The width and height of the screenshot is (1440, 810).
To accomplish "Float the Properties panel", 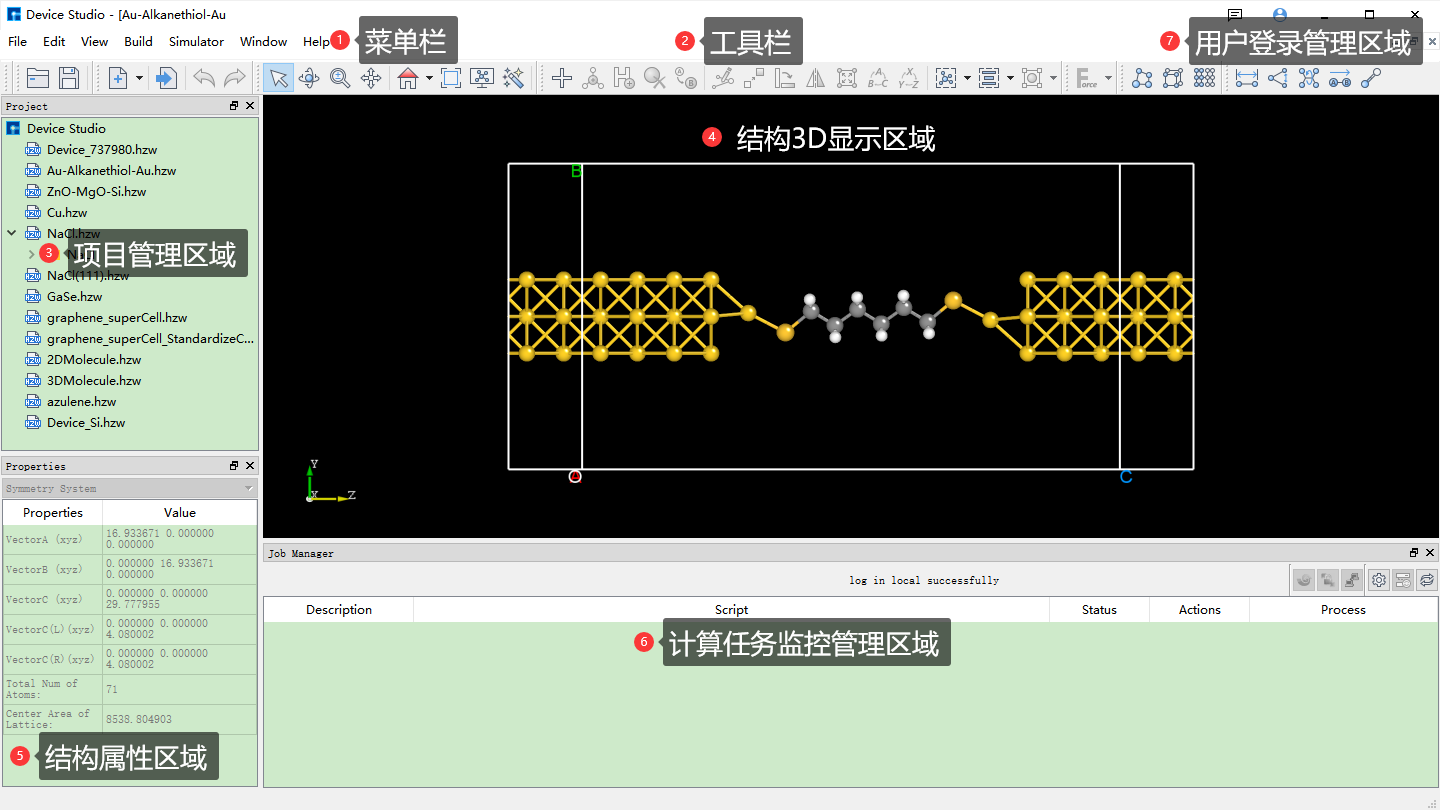I will [236, 465].
